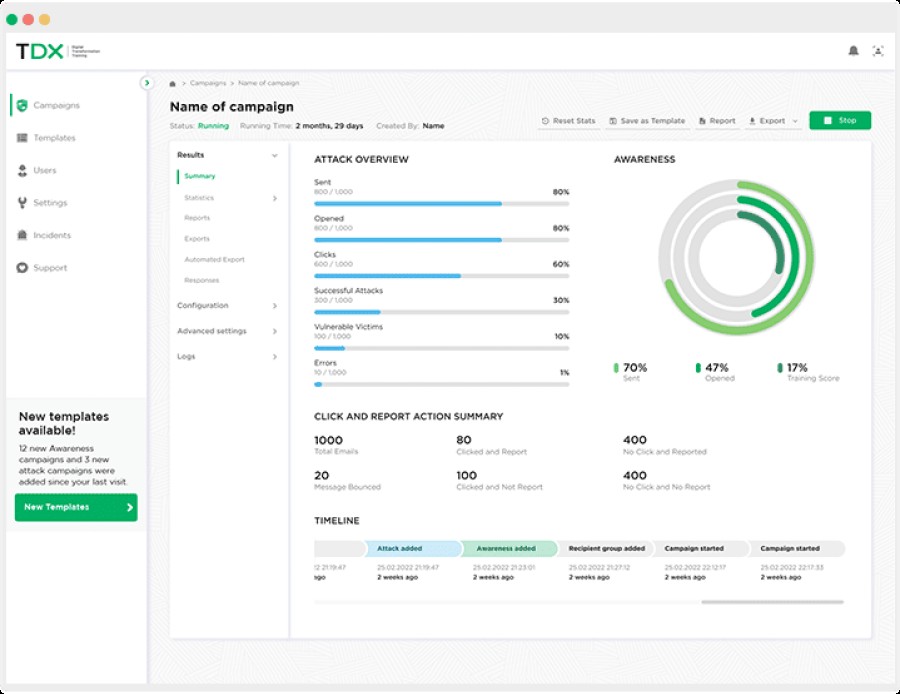Image resolution: width=900 pixels, height=694 pixels.
Task: Click the Support icon in sidebar
Action: coord(22,268)
